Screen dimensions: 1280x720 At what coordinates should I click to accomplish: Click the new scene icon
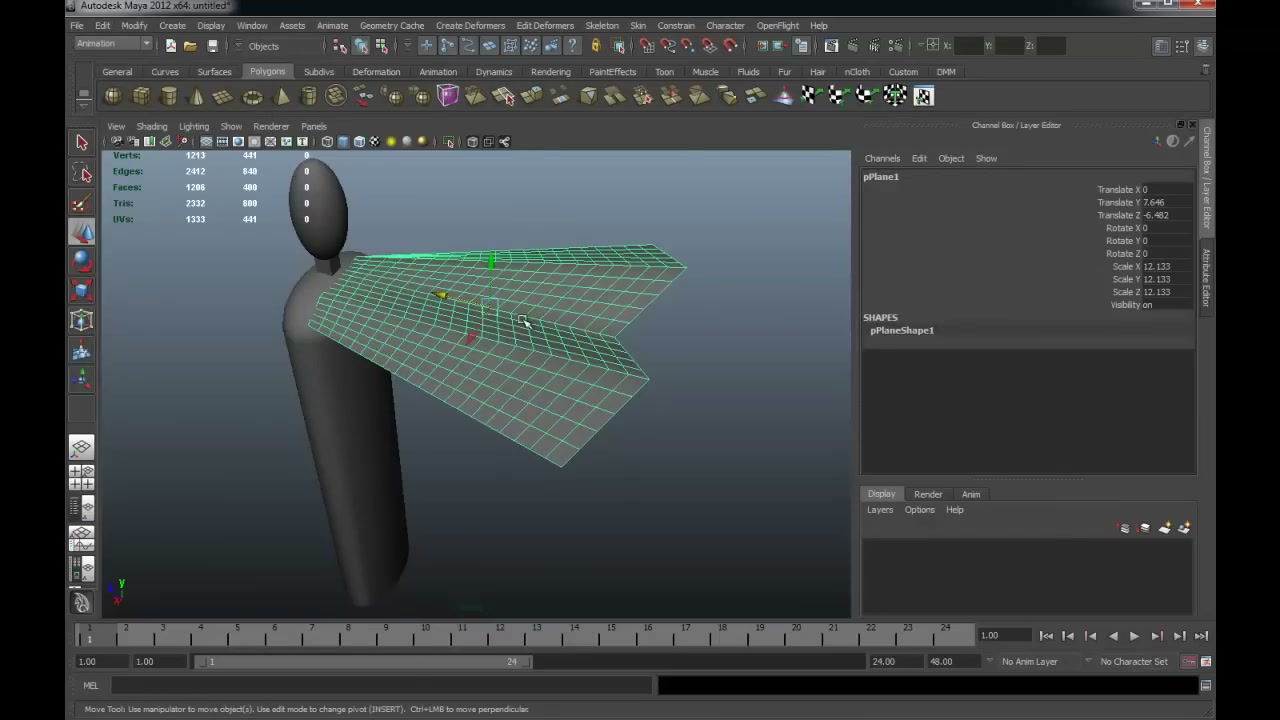pyautogui.click(x=171, y=46)
